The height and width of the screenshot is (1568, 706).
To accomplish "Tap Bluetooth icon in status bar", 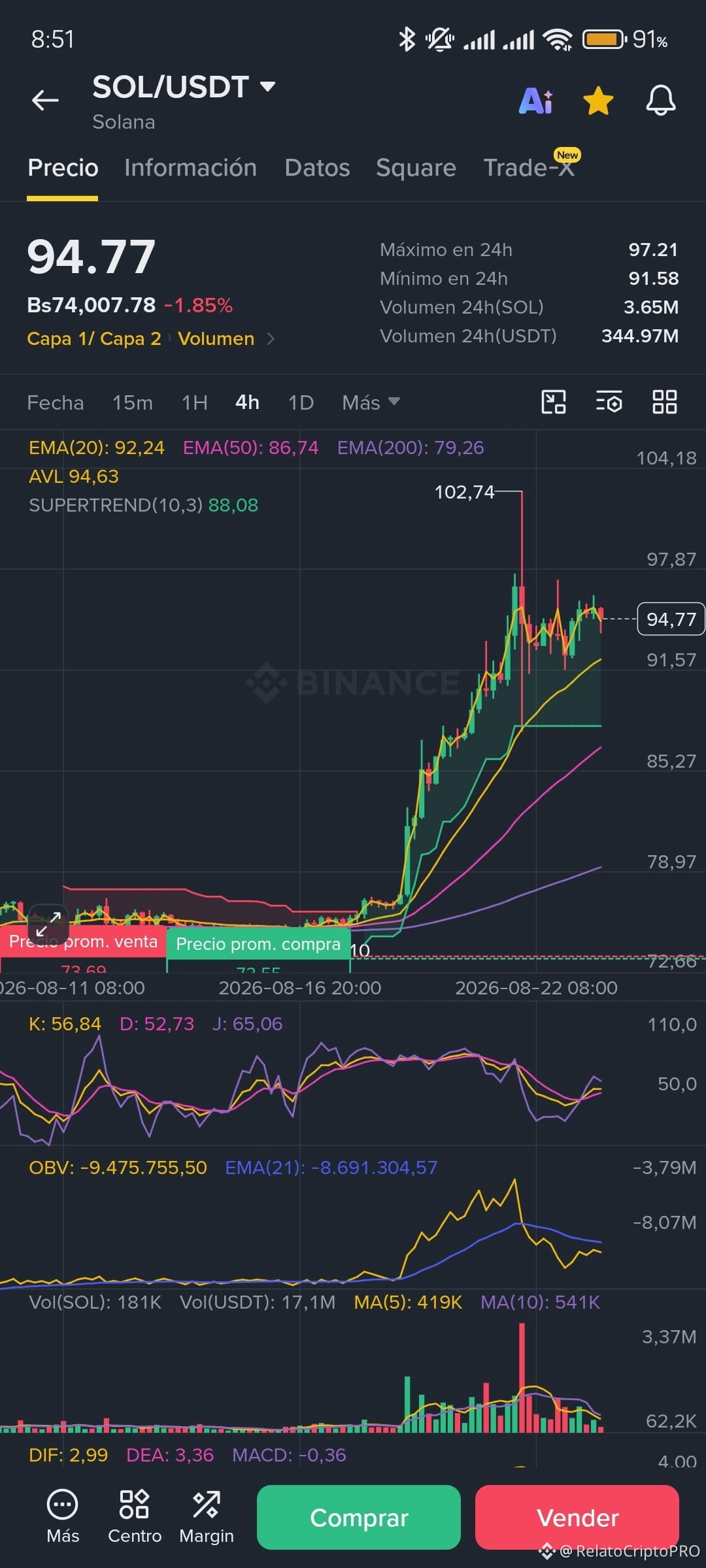I will [x=407, y=40].
